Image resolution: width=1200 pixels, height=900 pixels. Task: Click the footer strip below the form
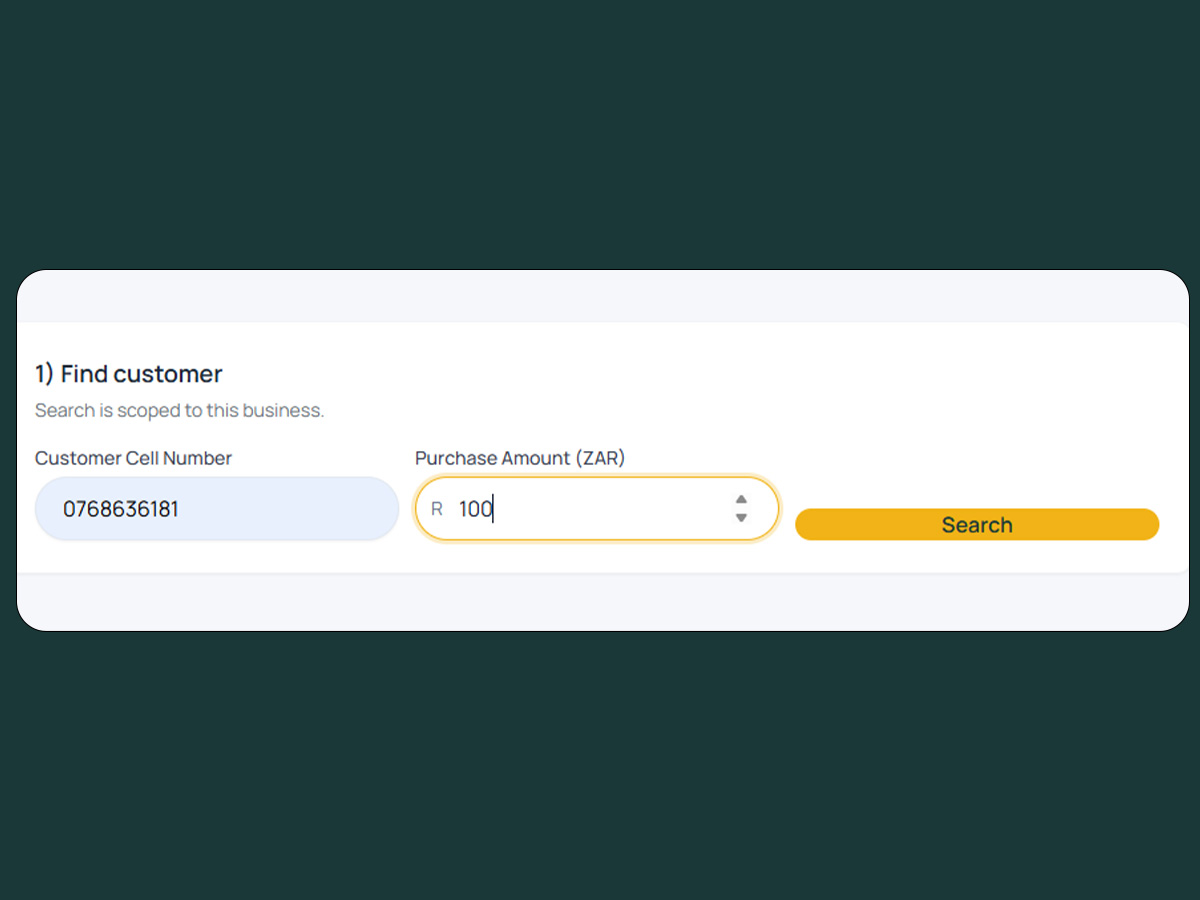click(600, 600)
